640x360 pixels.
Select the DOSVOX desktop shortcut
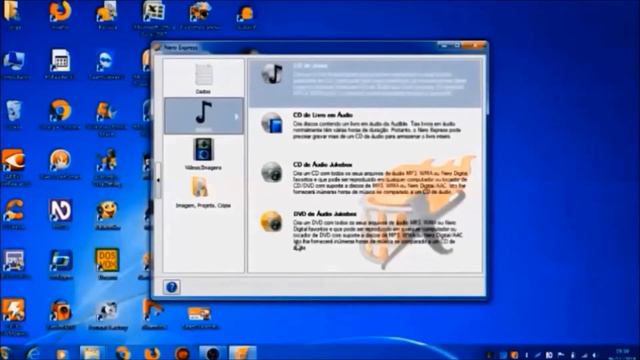(x=107, y=264)
